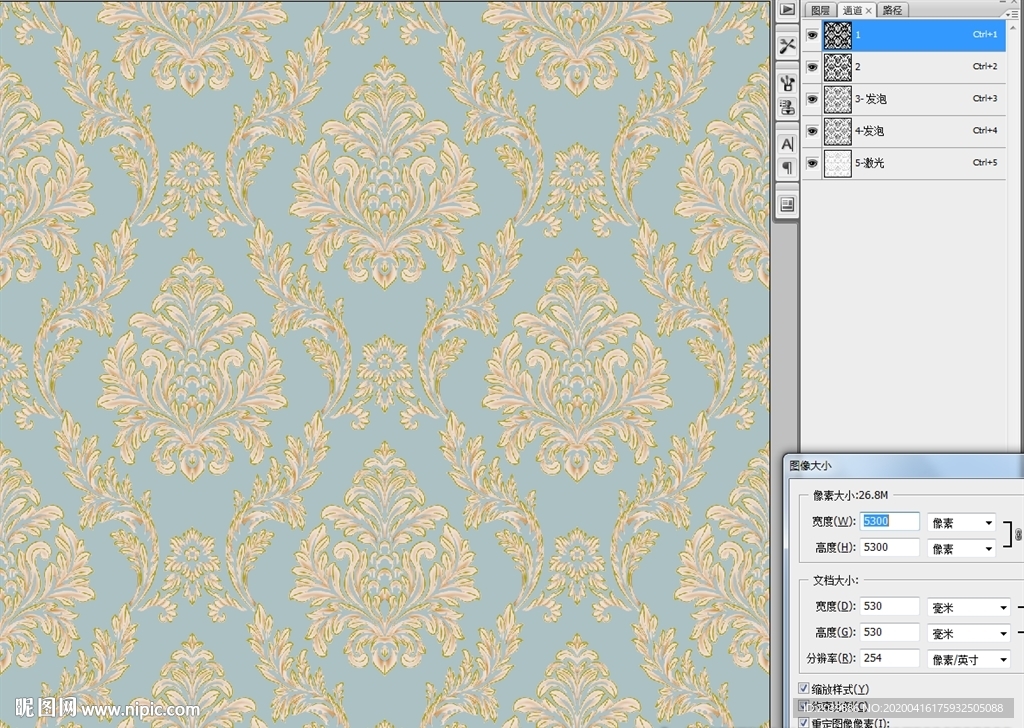The height and width of the screenshot is (728, 1024).
Task: Open the pixel width unit dropdown
Action: [961, 522]
